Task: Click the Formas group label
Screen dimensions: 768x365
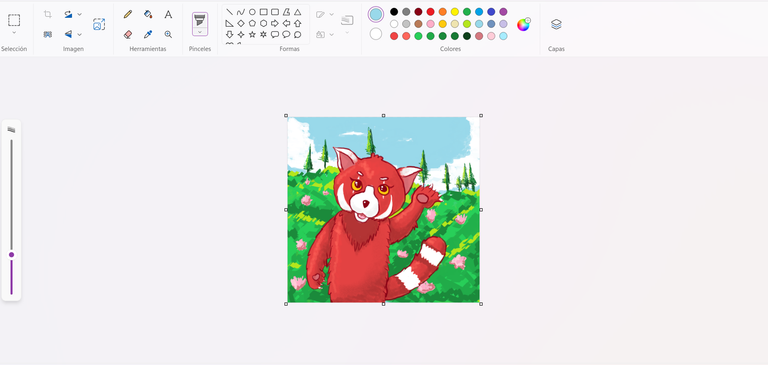Action: [289, 49]
